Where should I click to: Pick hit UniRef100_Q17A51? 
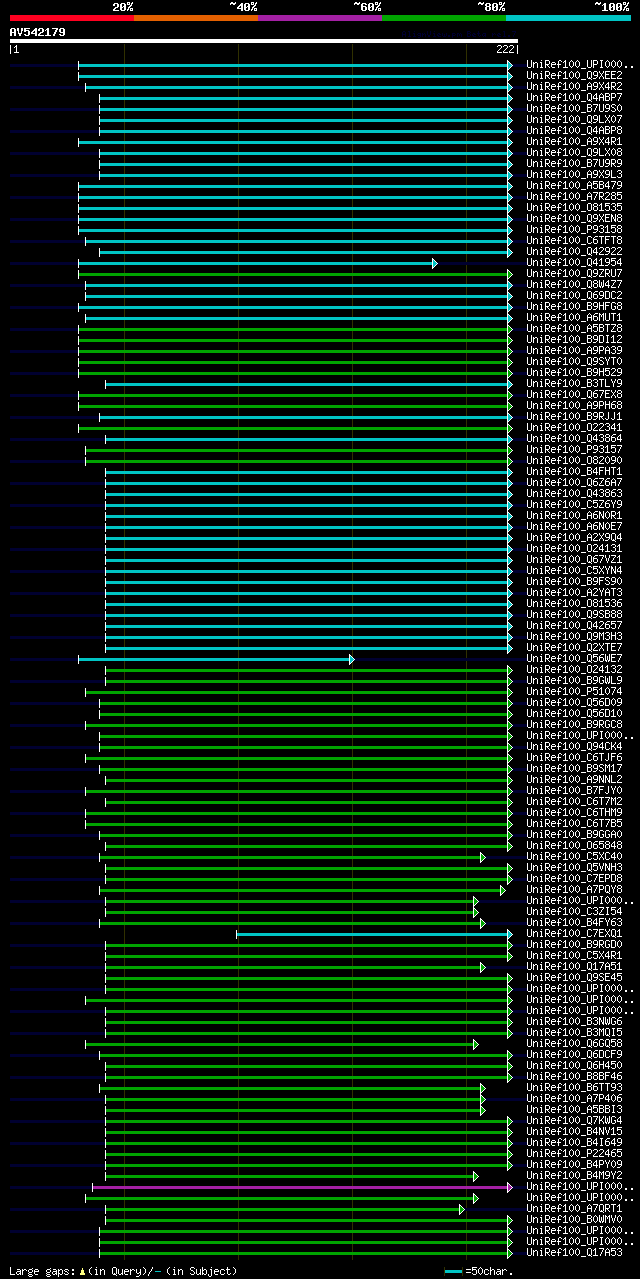pyautogui.click(x=574, y=967)
